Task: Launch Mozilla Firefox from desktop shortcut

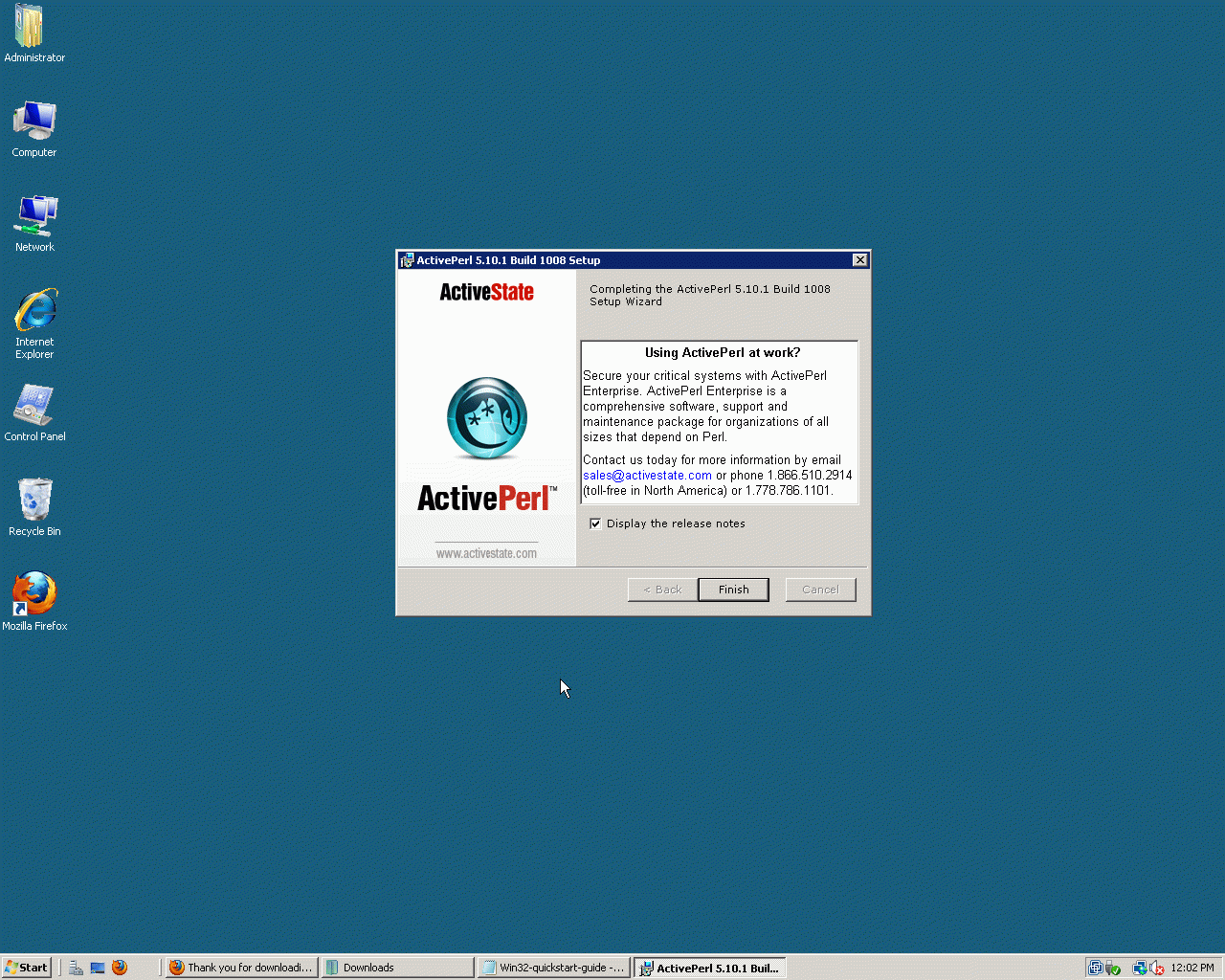Action: click(x=34, y=601)
